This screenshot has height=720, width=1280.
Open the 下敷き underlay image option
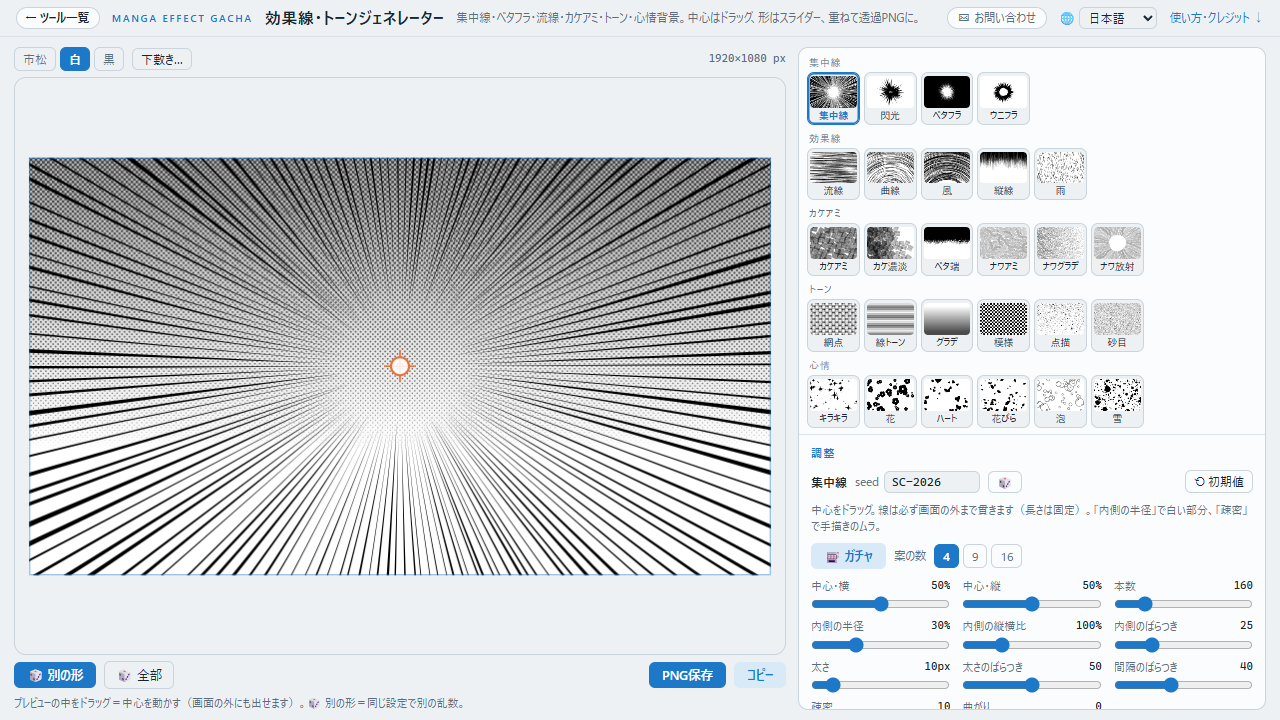click(x=162, y=59)
